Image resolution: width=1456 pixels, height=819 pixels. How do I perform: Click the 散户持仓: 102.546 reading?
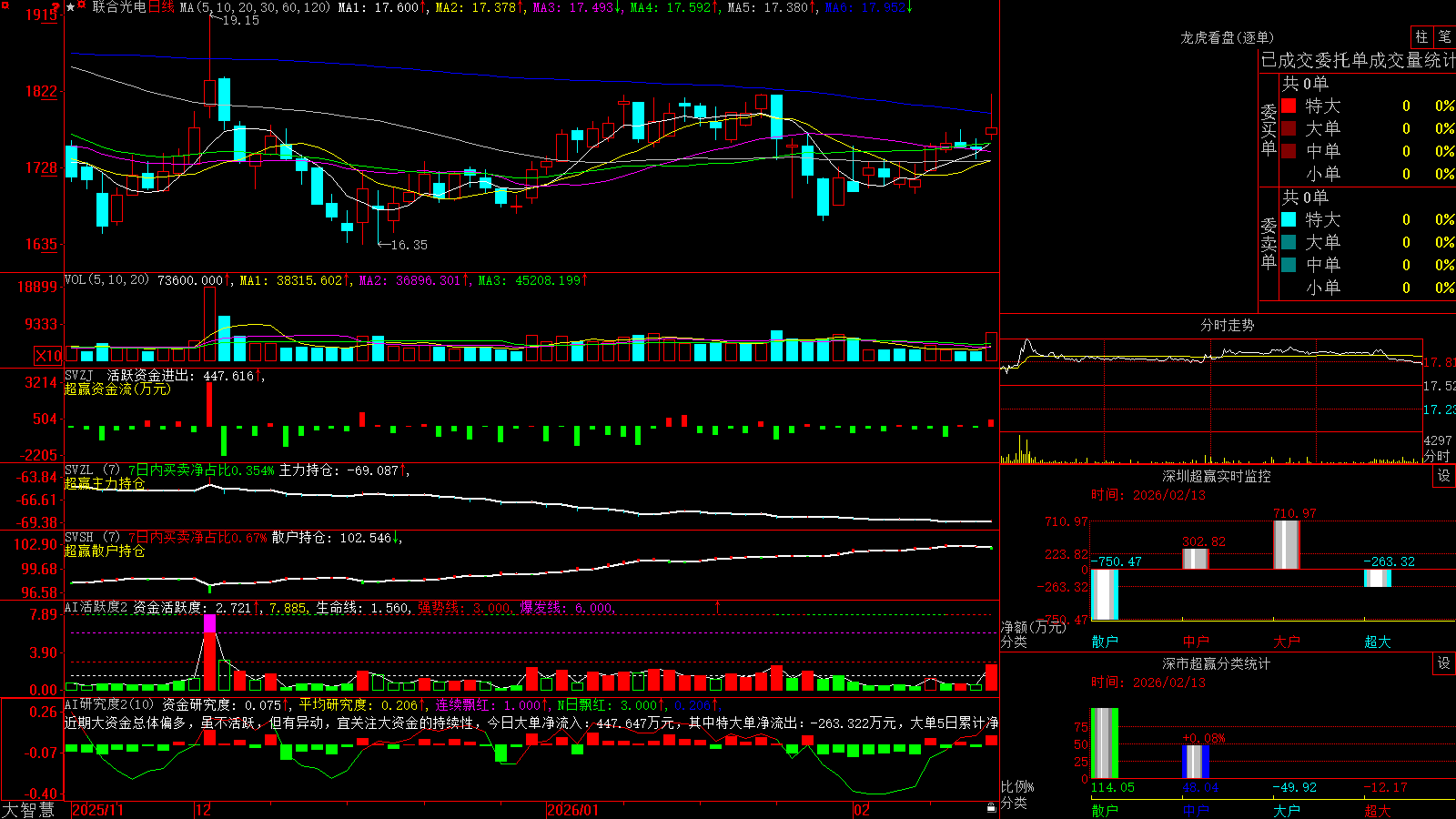[x=331, y=538]
